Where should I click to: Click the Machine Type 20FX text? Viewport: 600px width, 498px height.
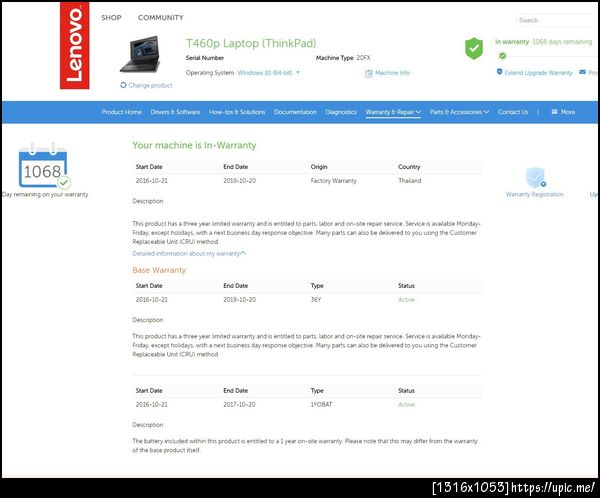tap(343, 58)
